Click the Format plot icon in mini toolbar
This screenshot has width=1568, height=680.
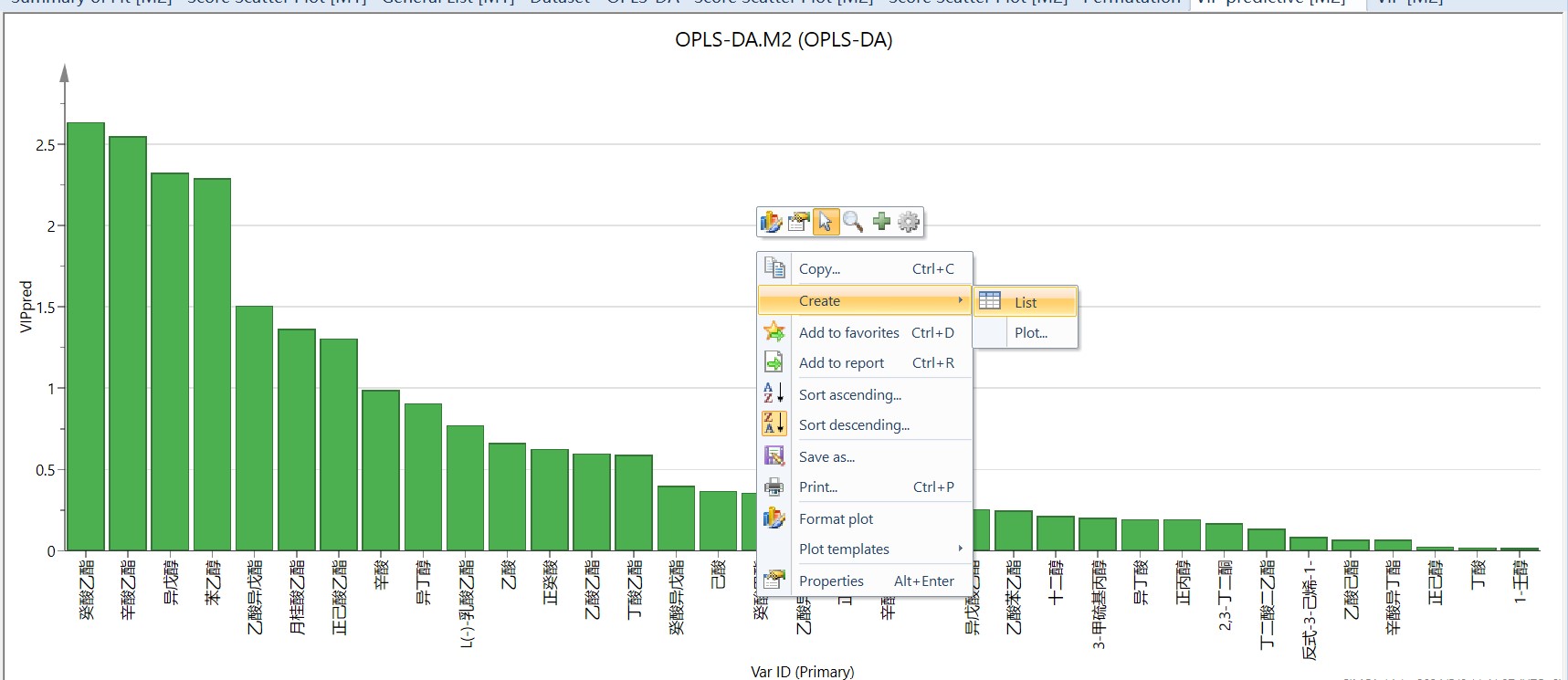[771, 222]
